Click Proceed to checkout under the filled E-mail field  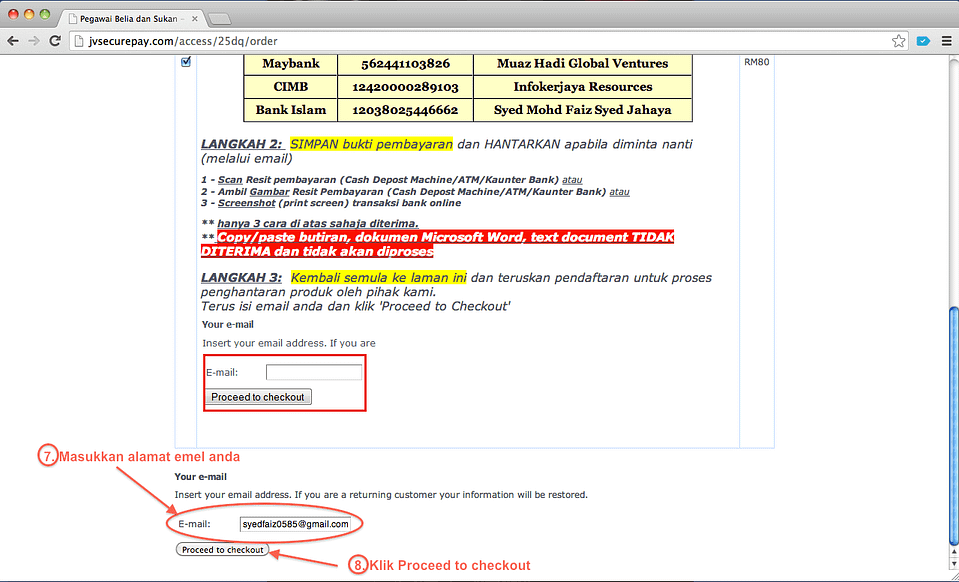pyautogui.click(x=223, y=550)
